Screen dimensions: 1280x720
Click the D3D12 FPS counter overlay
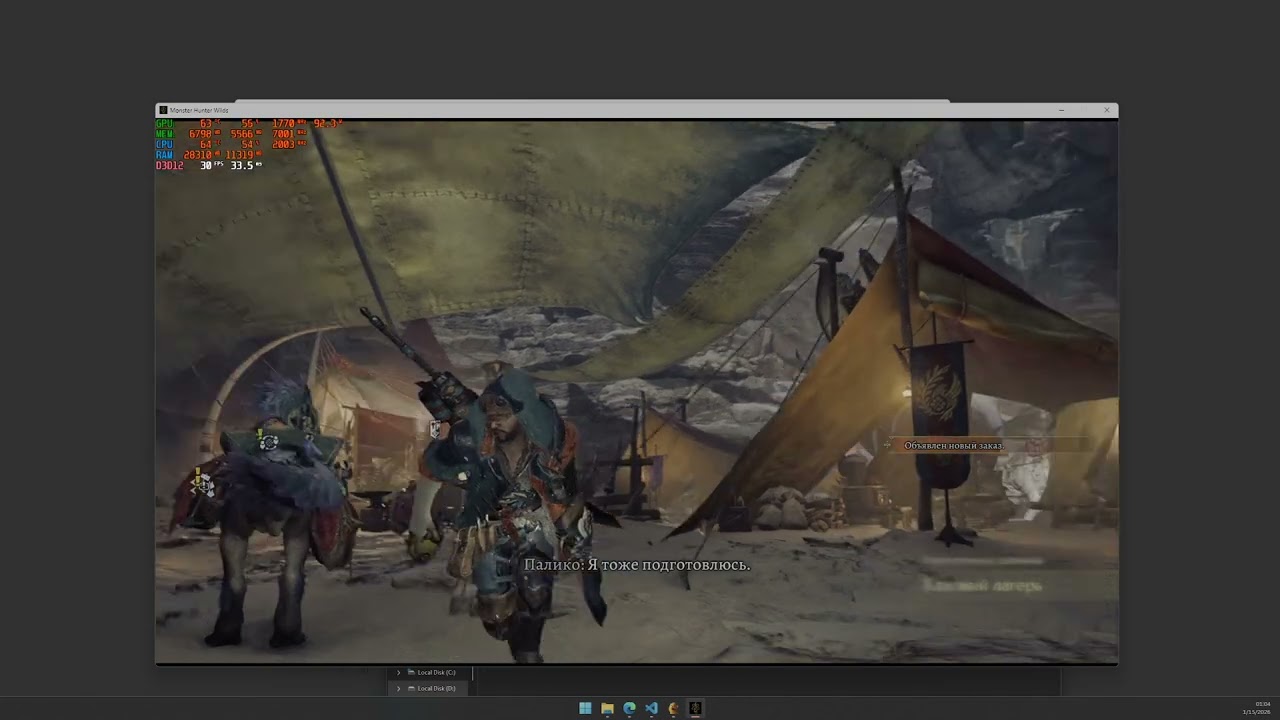(208, 166)
